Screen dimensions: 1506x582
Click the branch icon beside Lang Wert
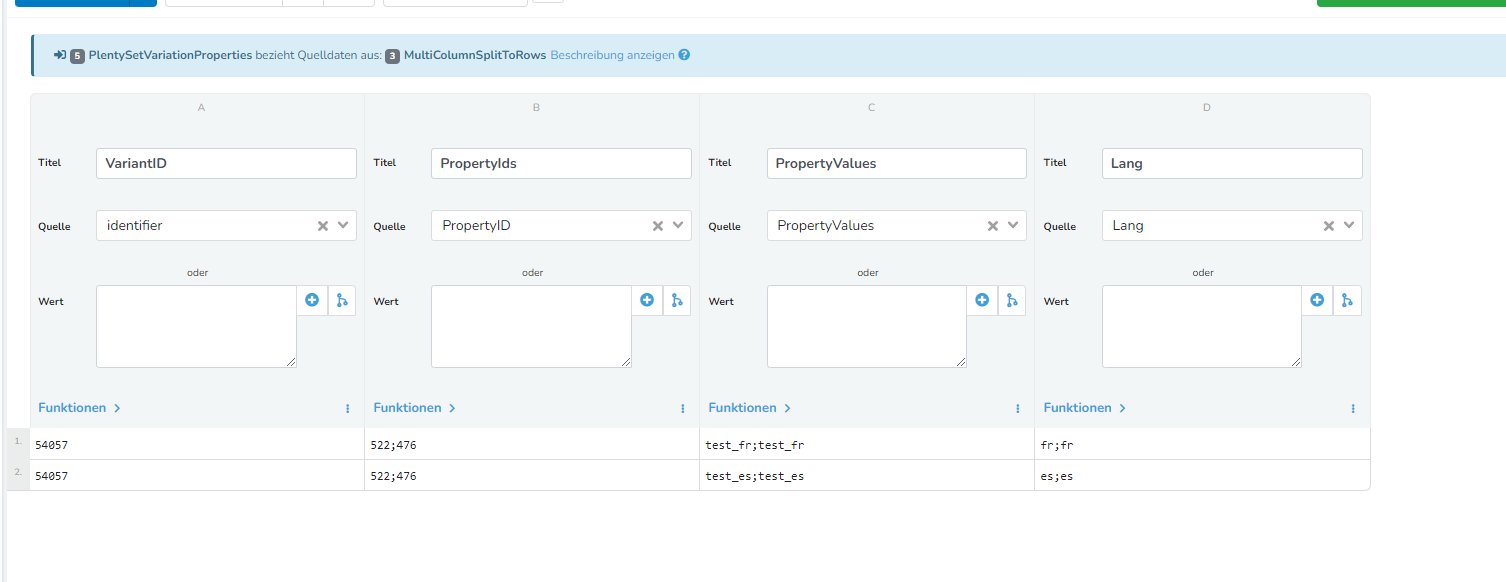coord(1347,300)
